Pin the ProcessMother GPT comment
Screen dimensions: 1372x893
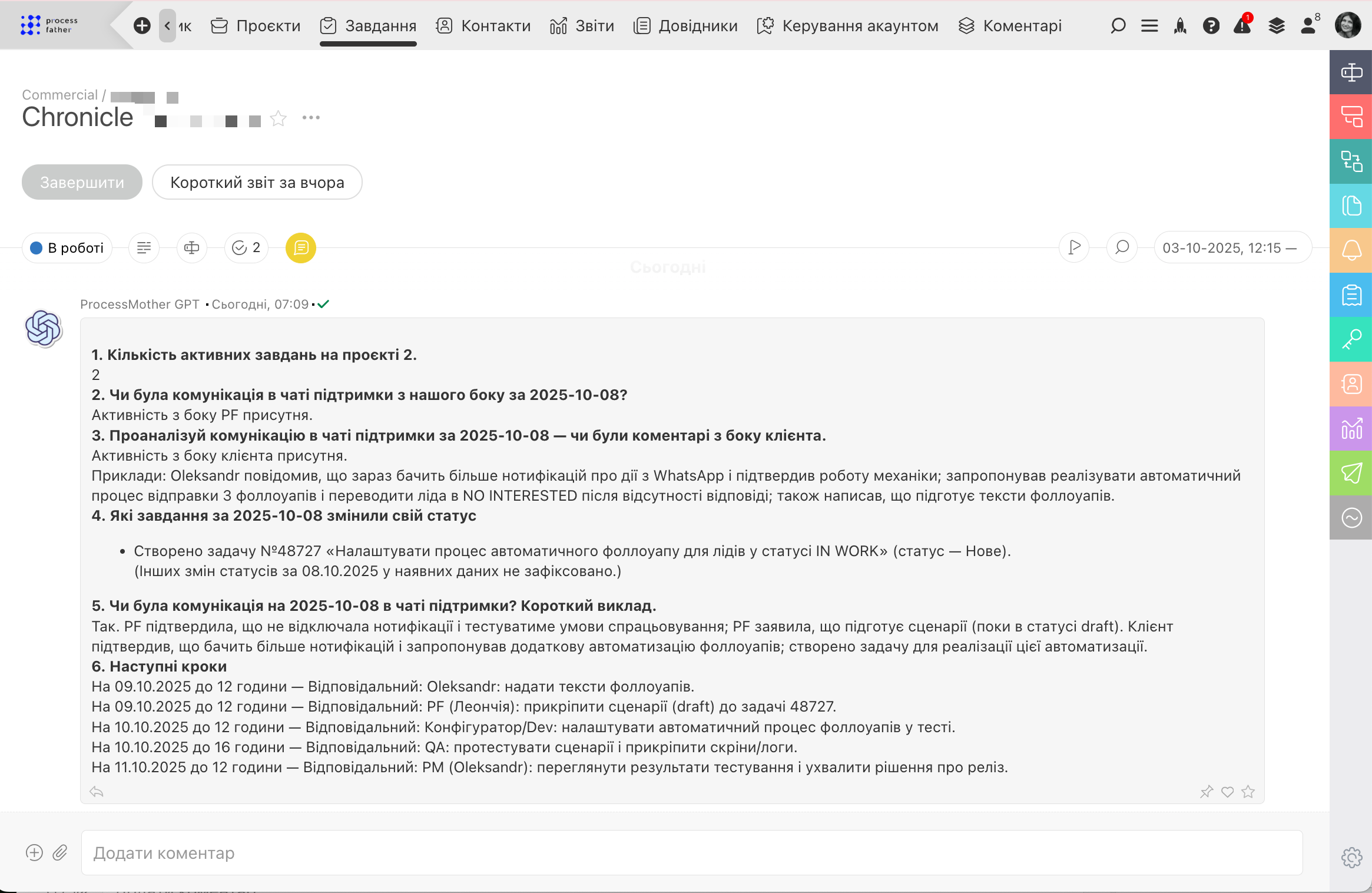pos(1207,792)
